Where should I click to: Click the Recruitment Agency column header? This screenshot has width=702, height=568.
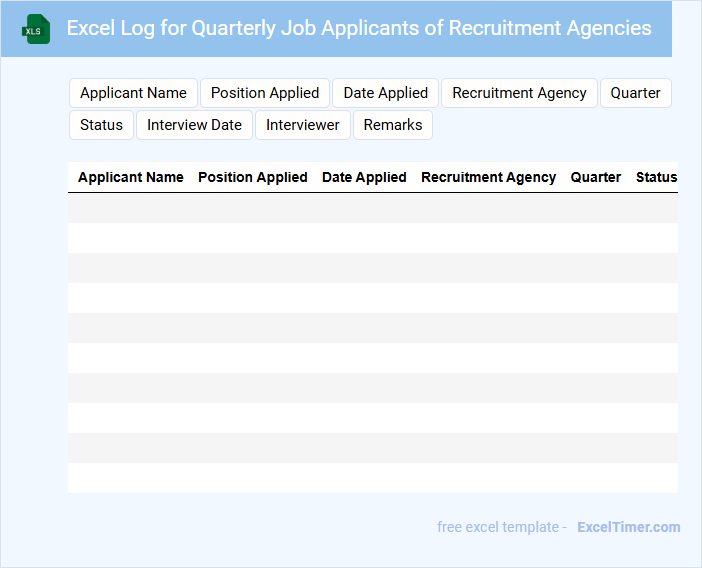click(x=488, y=177)
